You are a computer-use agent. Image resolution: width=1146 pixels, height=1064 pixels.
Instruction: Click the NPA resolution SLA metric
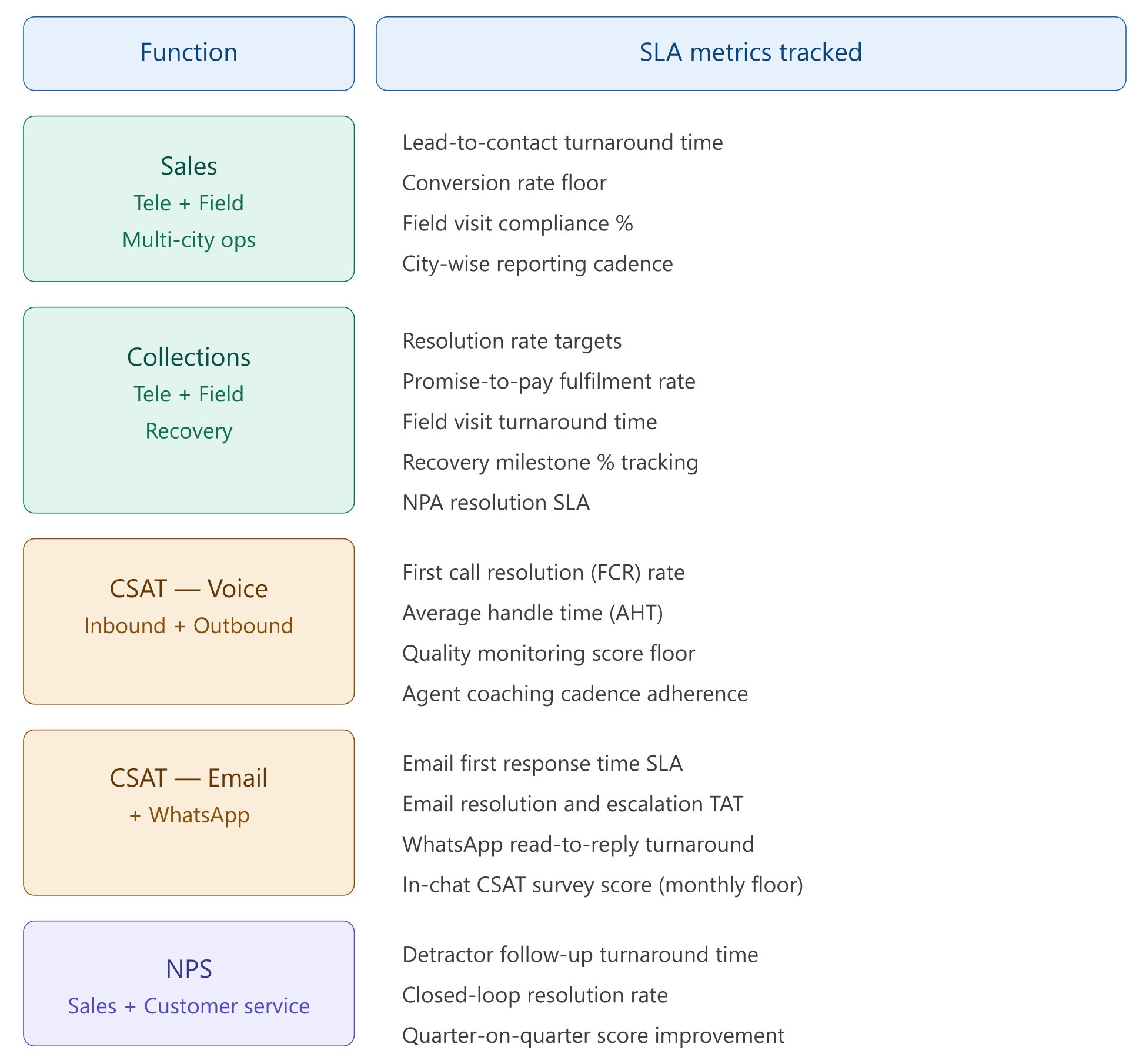[x=496, y=503]
